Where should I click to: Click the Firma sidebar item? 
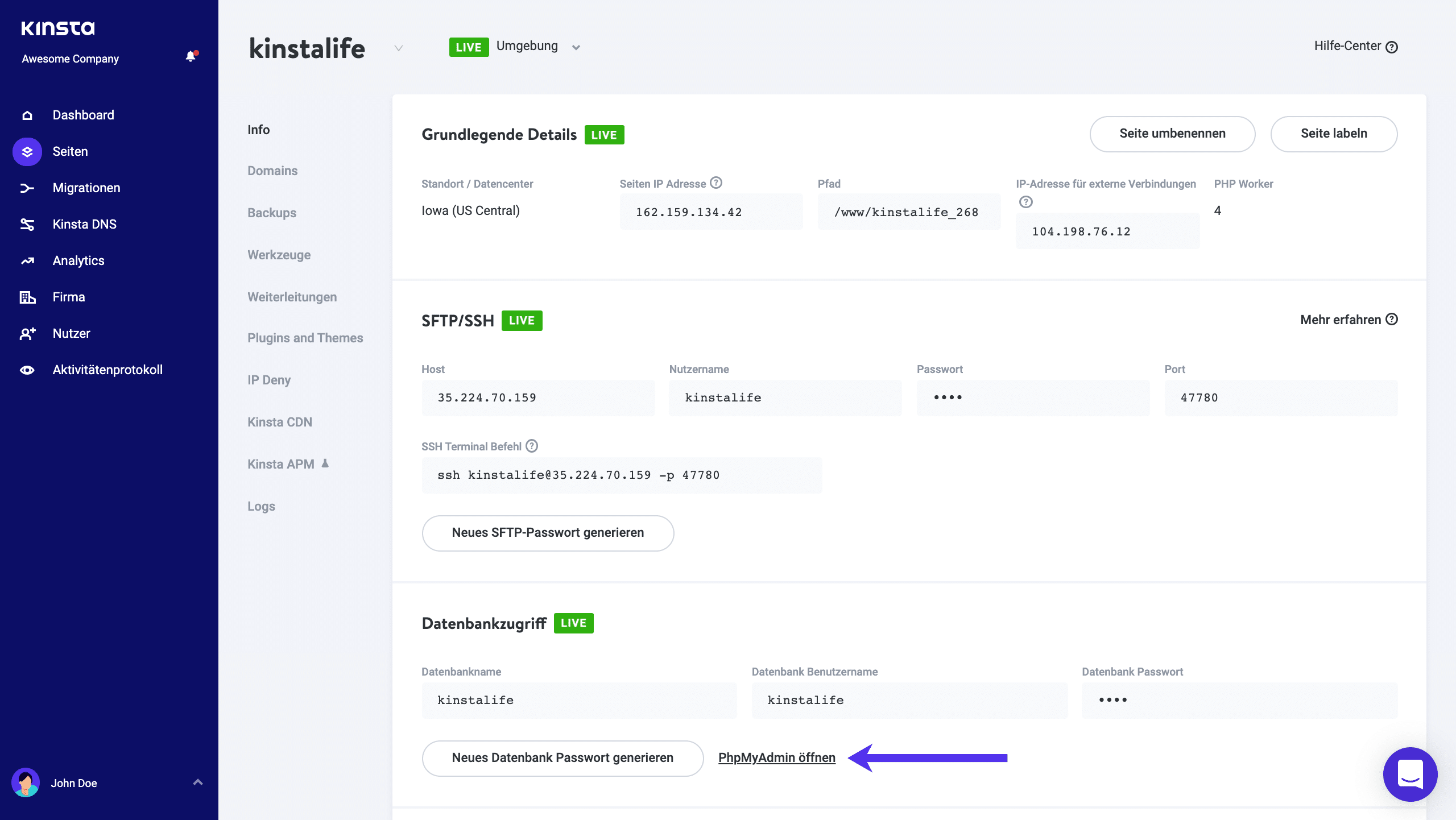68,297
